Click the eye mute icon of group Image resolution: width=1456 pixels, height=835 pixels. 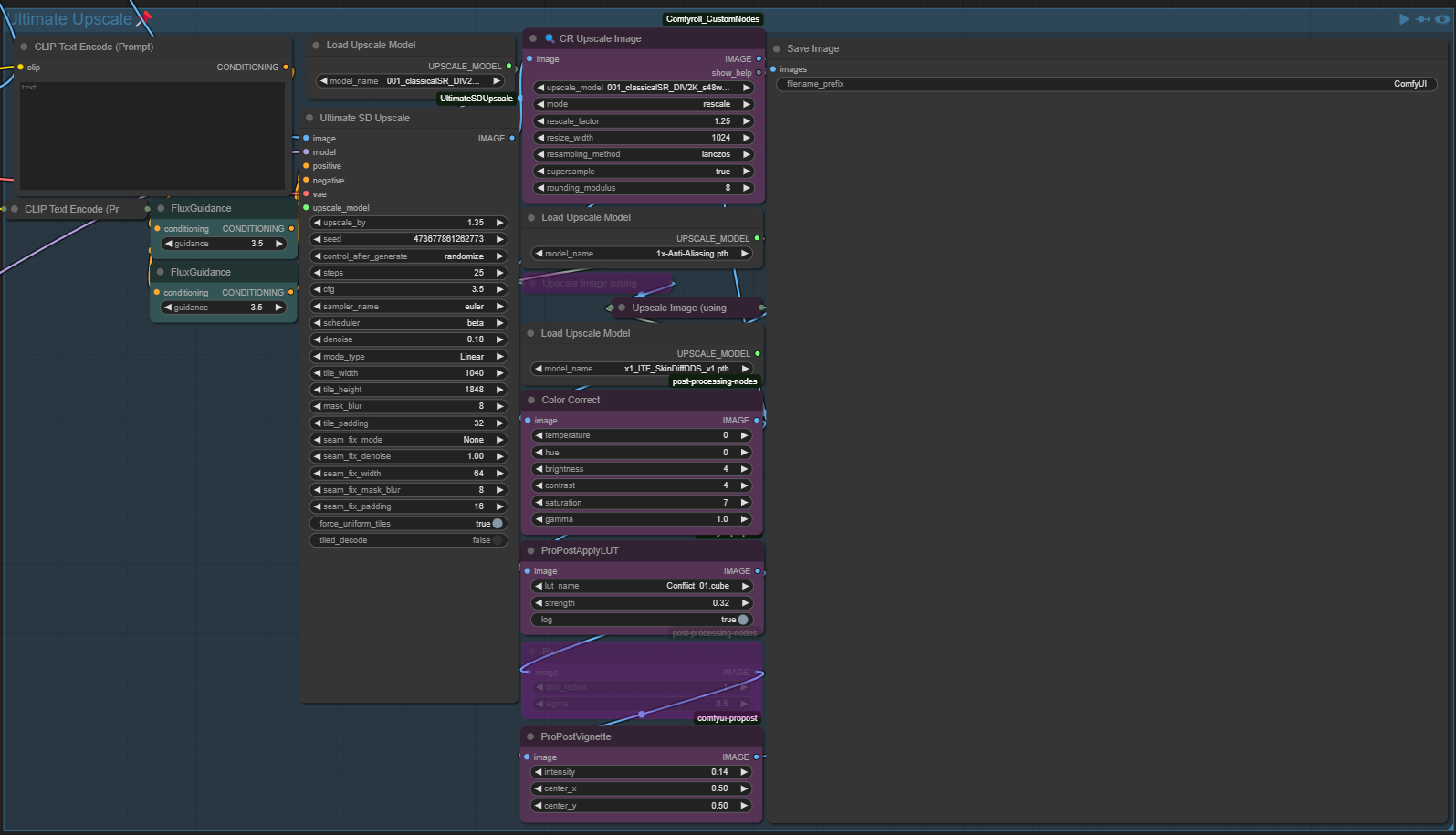1442,19
